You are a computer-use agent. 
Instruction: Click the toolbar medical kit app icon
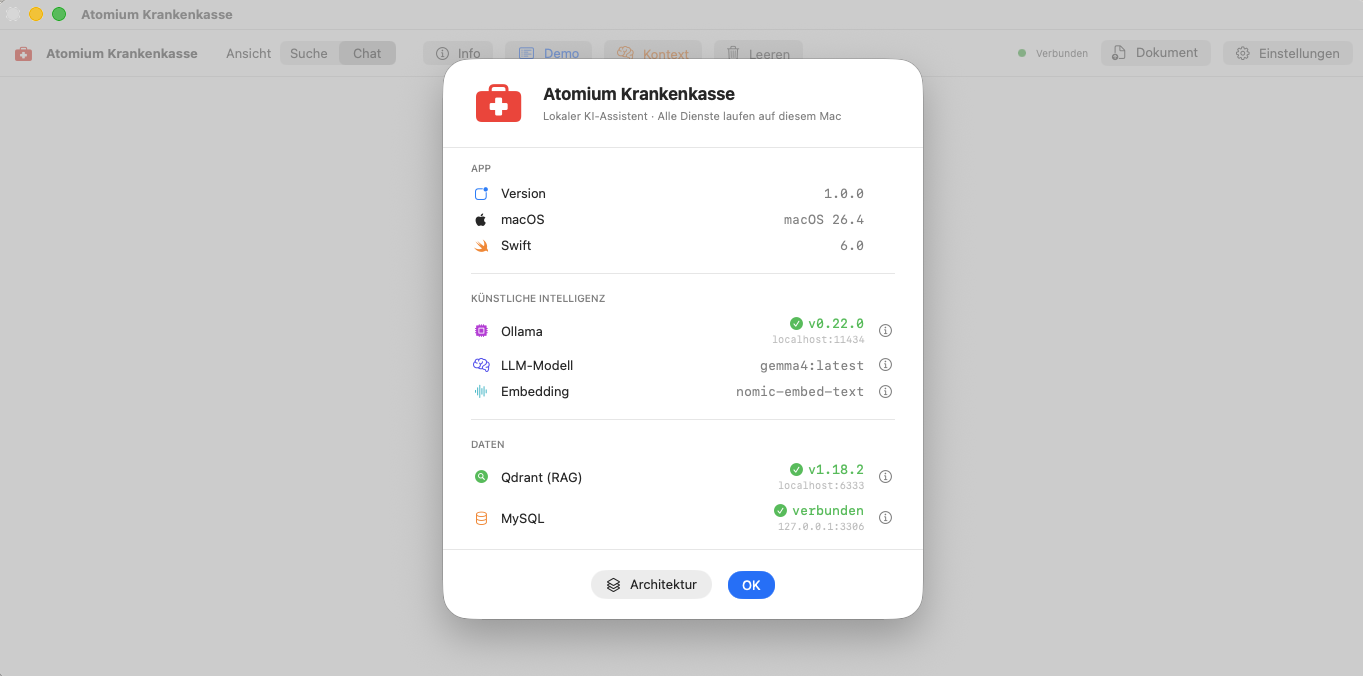23,54
